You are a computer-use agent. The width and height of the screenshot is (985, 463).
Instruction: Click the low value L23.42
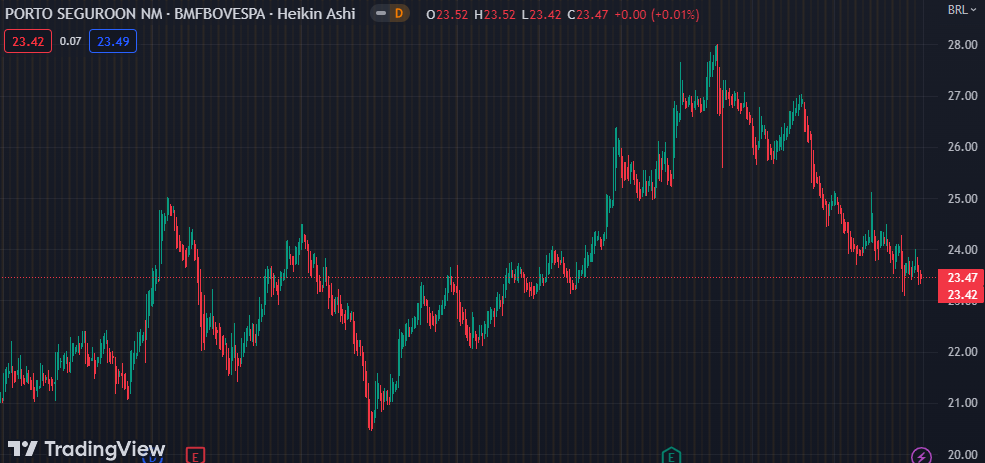(x=542, y=14)
